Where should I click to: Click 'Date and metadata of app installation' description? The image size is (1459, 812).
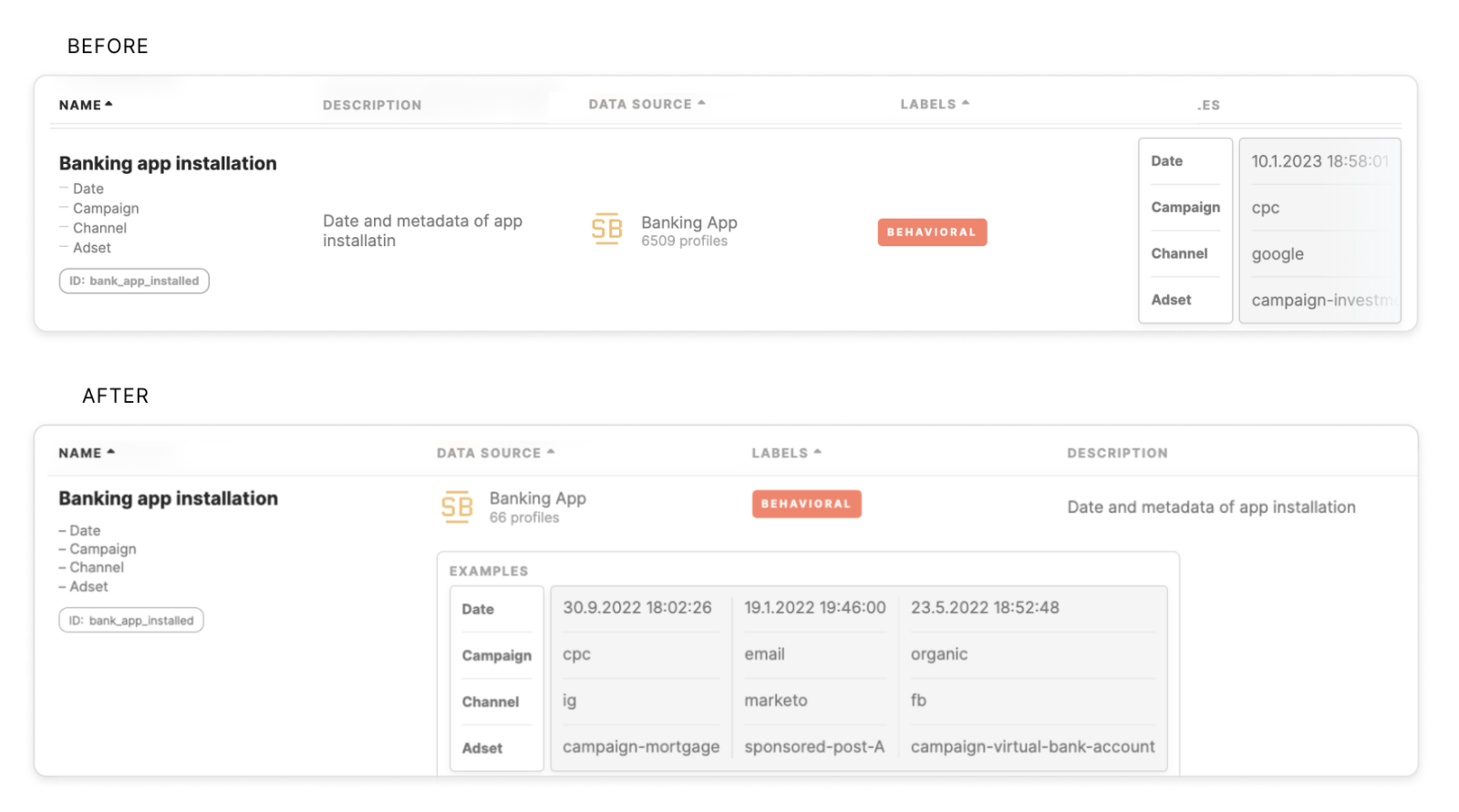[x=1211, y=508]
